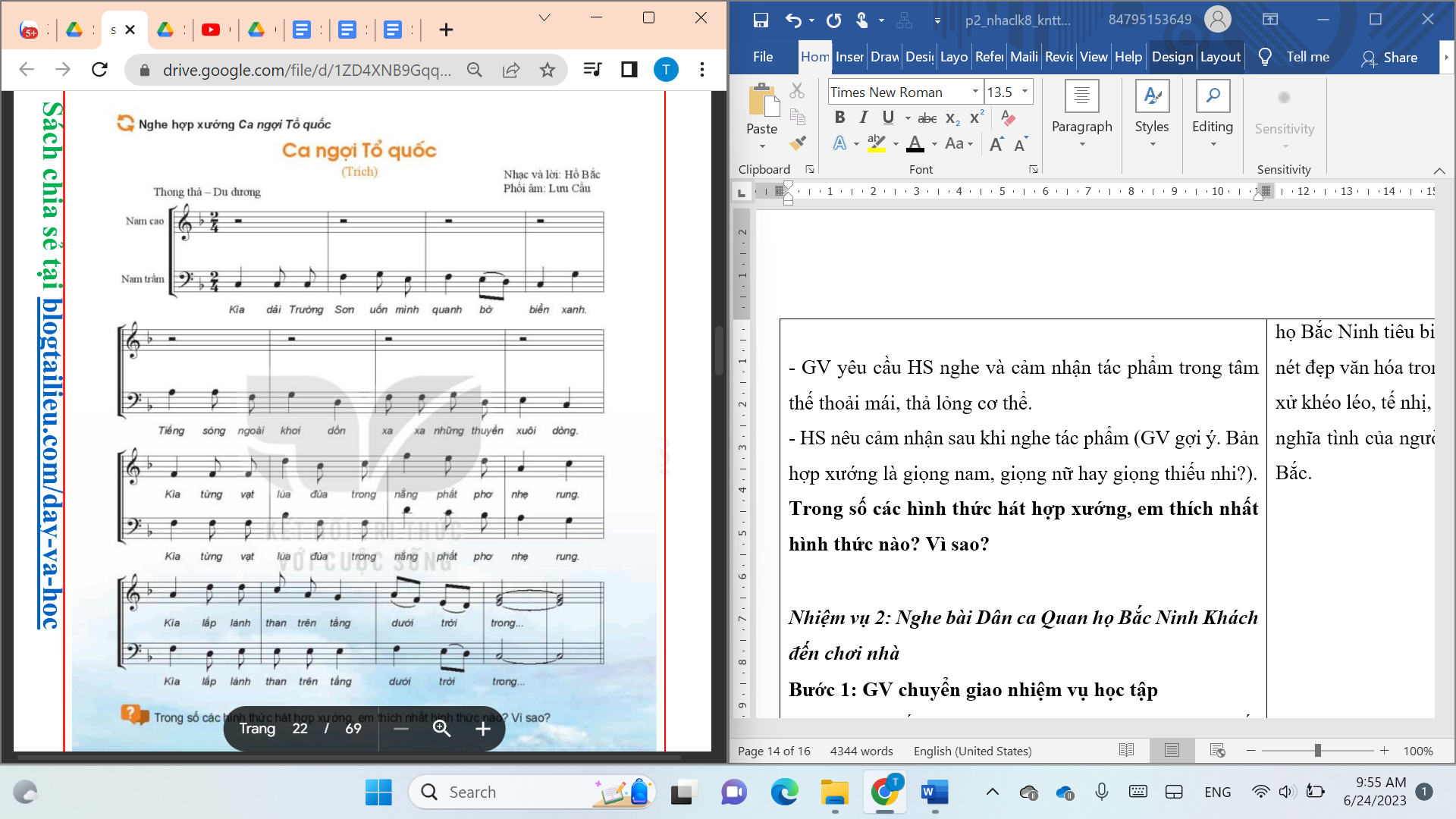Switch to the Draw ribbon tab
This screenshot has height=819, width=1456.
885,57
